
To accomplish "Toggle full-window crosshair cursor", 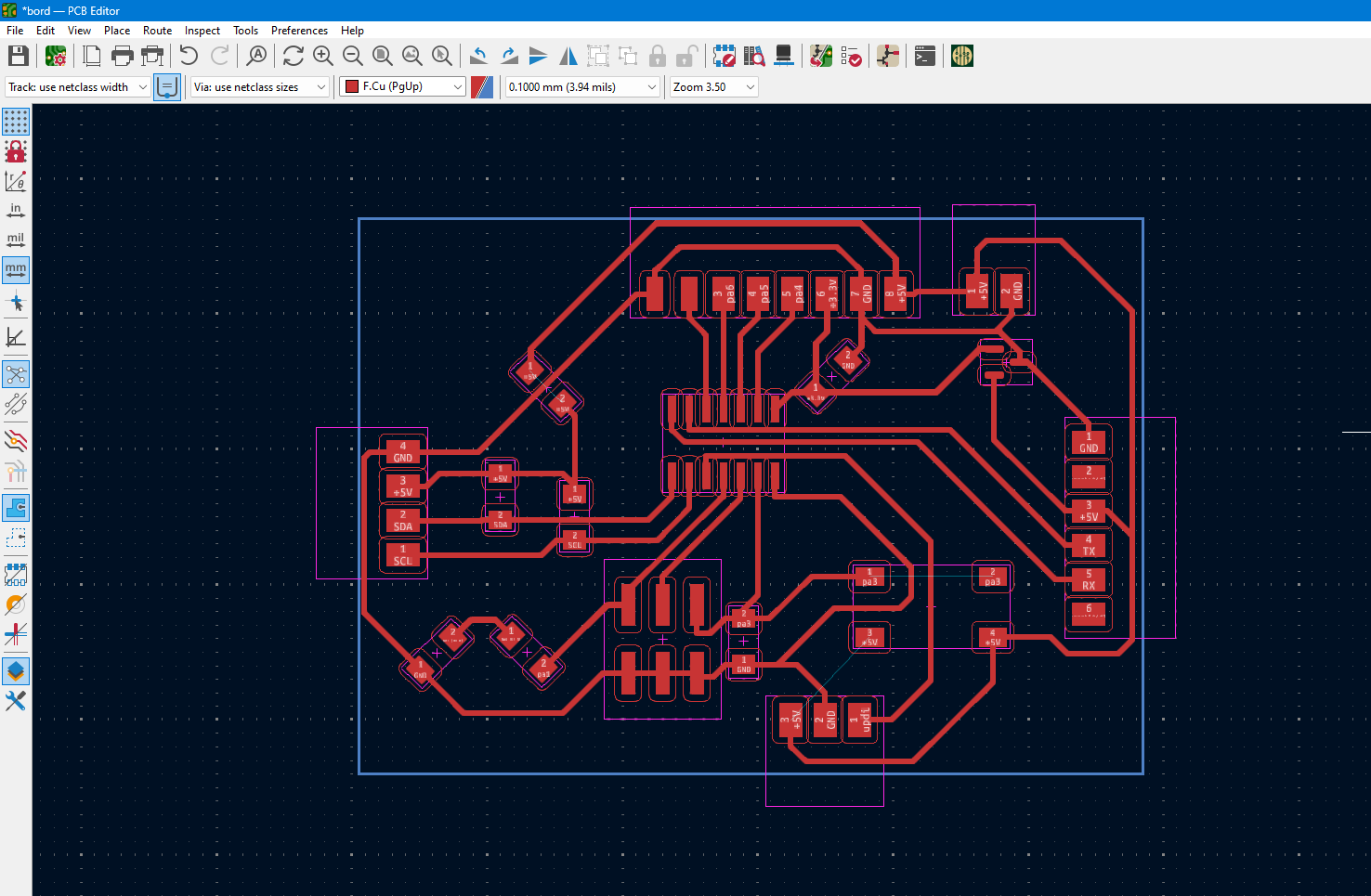I will (x=16, y=302).
